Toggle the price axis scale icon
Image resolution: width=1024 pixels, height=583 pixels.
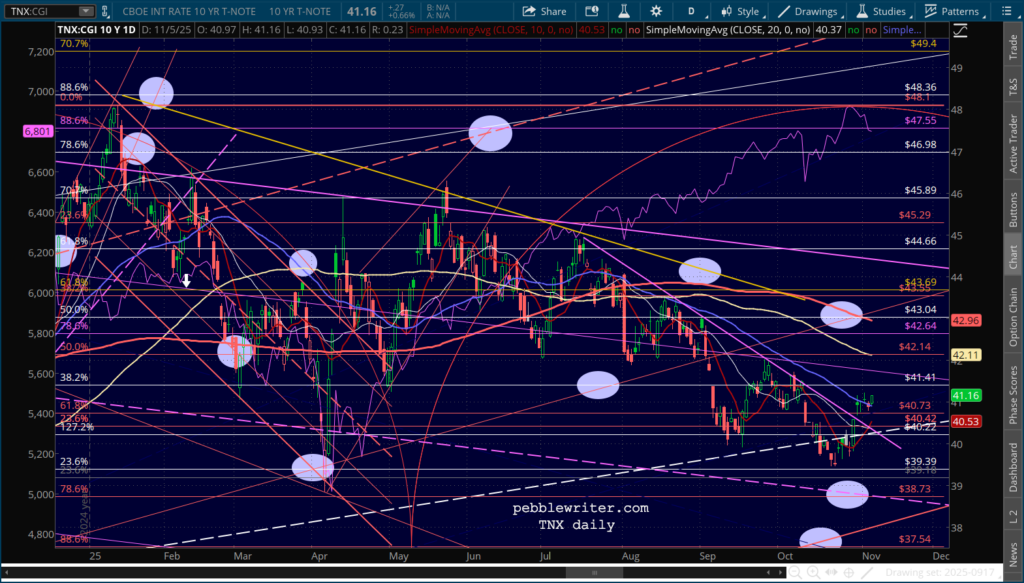[x=961, y=30]
